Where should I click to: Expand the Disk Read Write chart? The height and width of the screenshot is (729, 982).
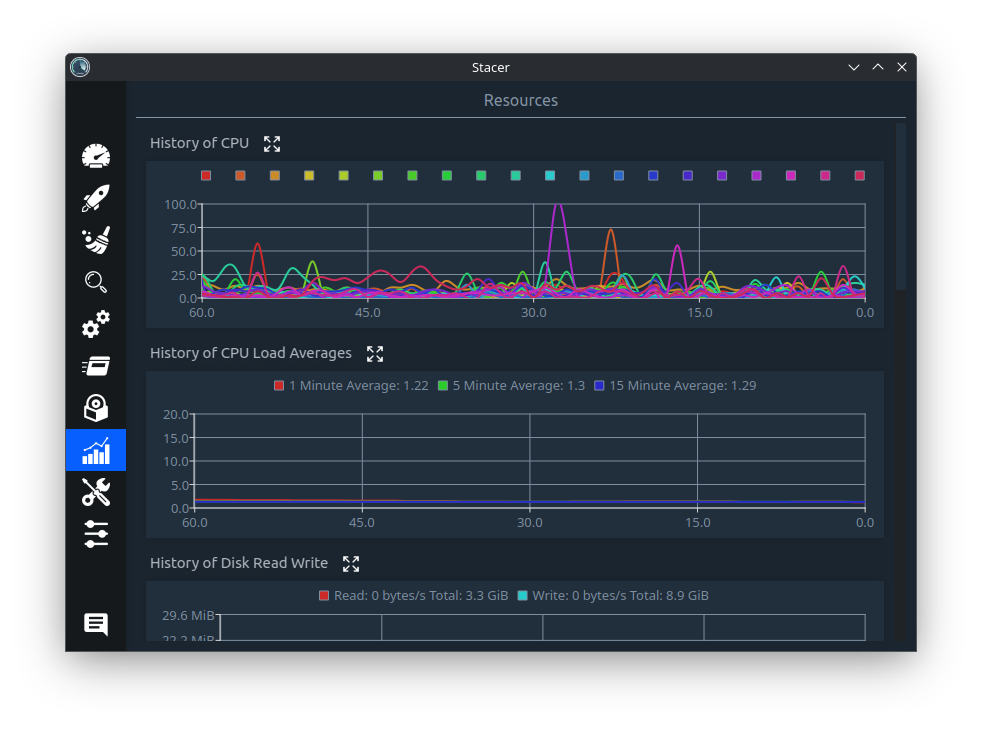click(x=351, y=564)
